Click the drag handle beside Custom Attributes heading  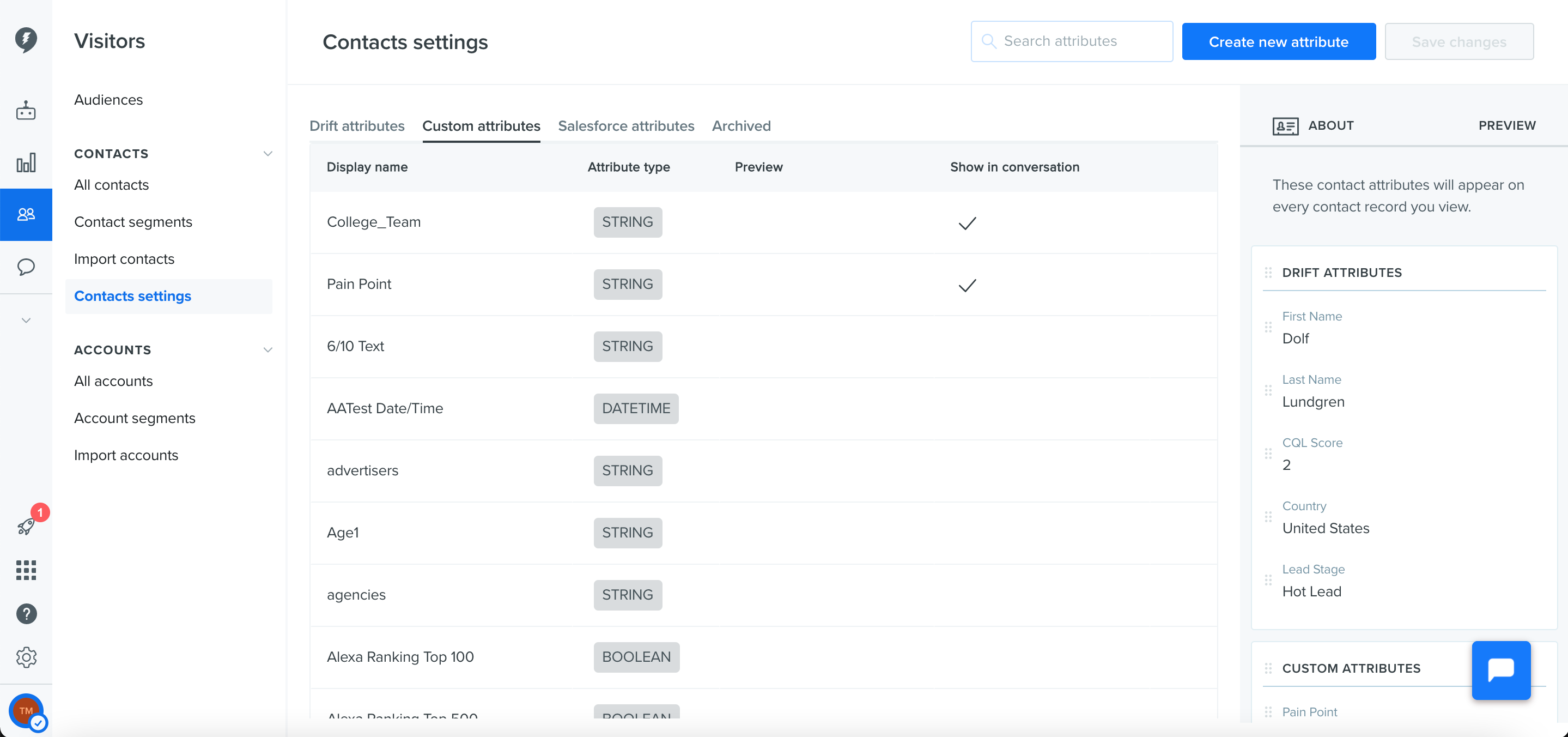pos(1268,668)
